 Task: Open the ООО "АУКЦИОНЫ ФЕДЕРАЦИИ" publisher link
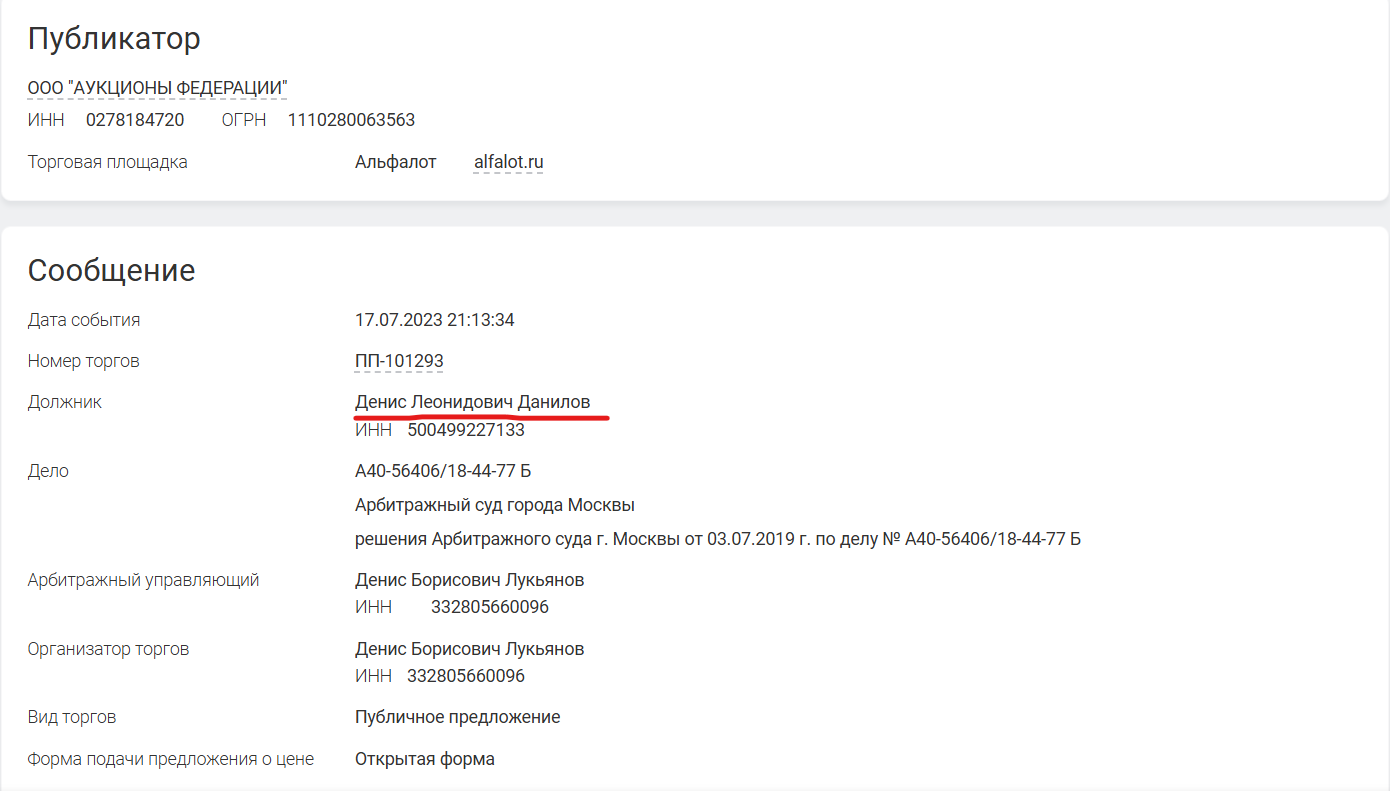coord(157,88)
